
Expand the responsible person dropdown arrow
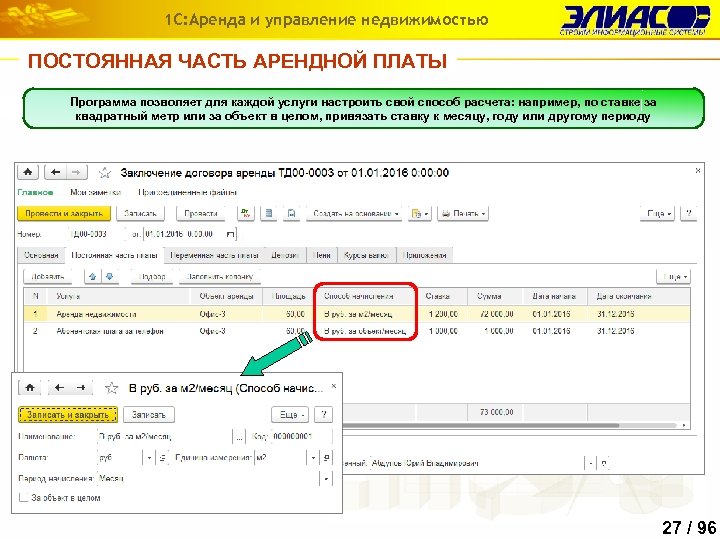point(591,463)
